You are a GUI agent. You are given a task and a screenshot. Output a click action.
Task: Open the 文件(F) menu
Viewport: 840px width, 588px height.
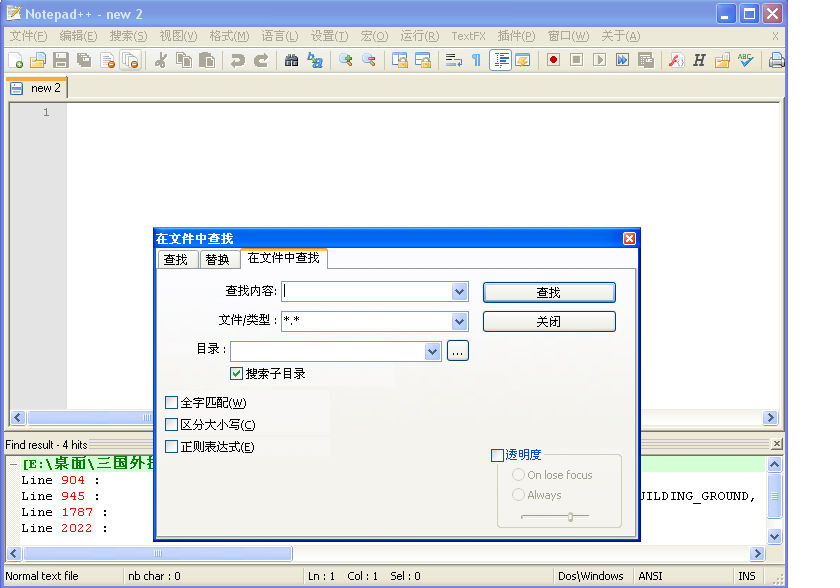click(28, 36)
